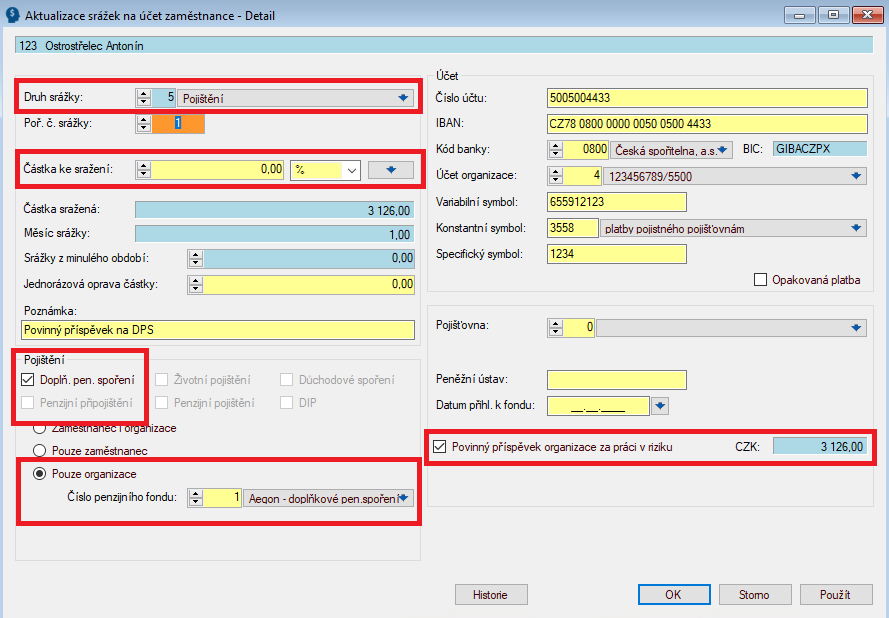Click spinner beside Účet organizace number
Viewport: 889px width, 618px height.
[557, 176]
